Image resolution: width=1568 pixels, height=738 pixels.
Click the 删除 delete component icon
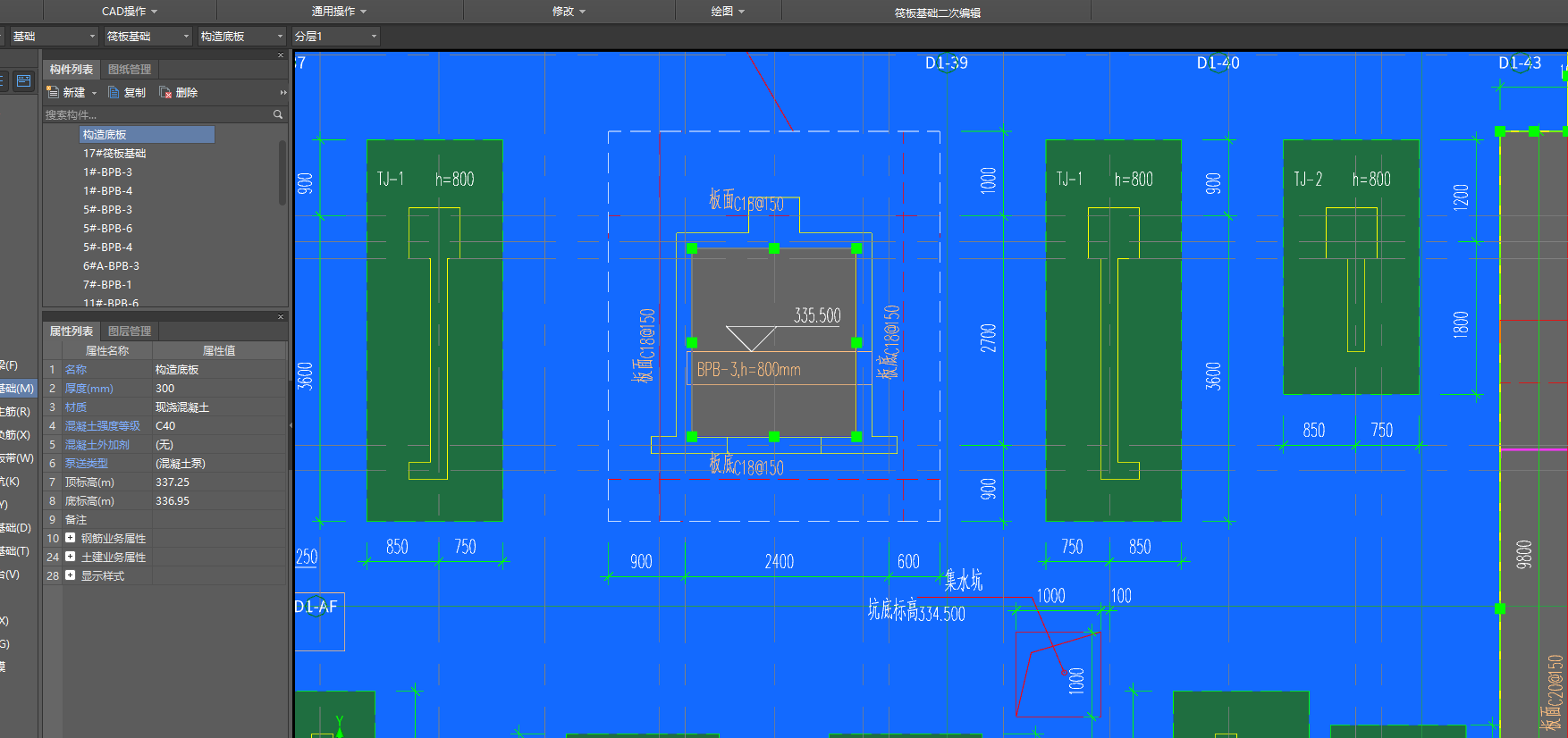click(165, 92)
